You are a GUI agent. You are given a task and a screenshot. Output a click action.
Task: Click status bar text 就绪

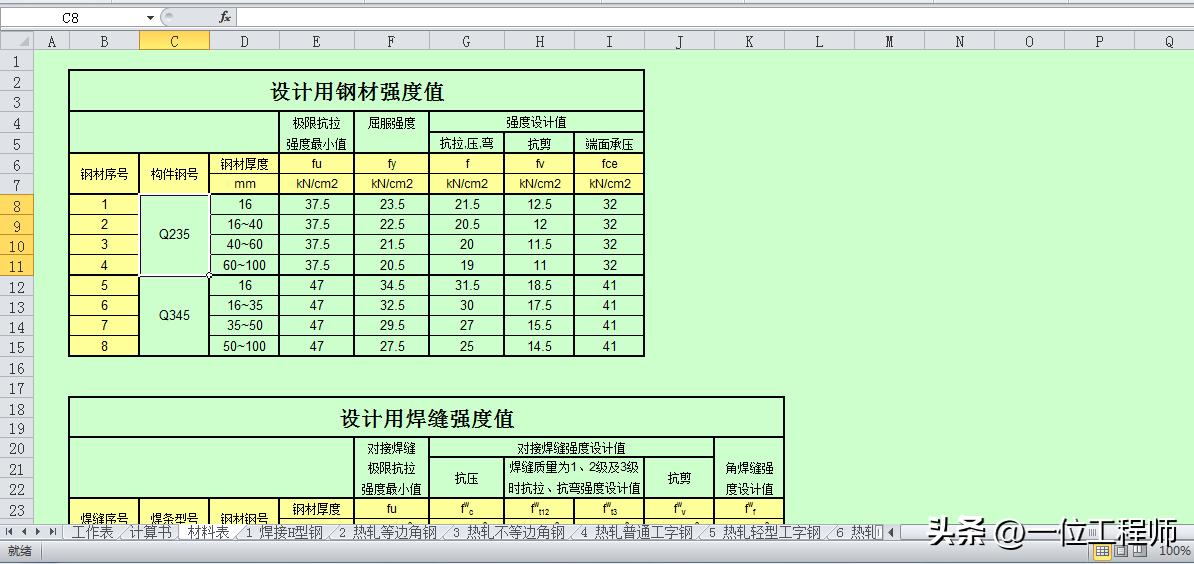tap(20, 550)
